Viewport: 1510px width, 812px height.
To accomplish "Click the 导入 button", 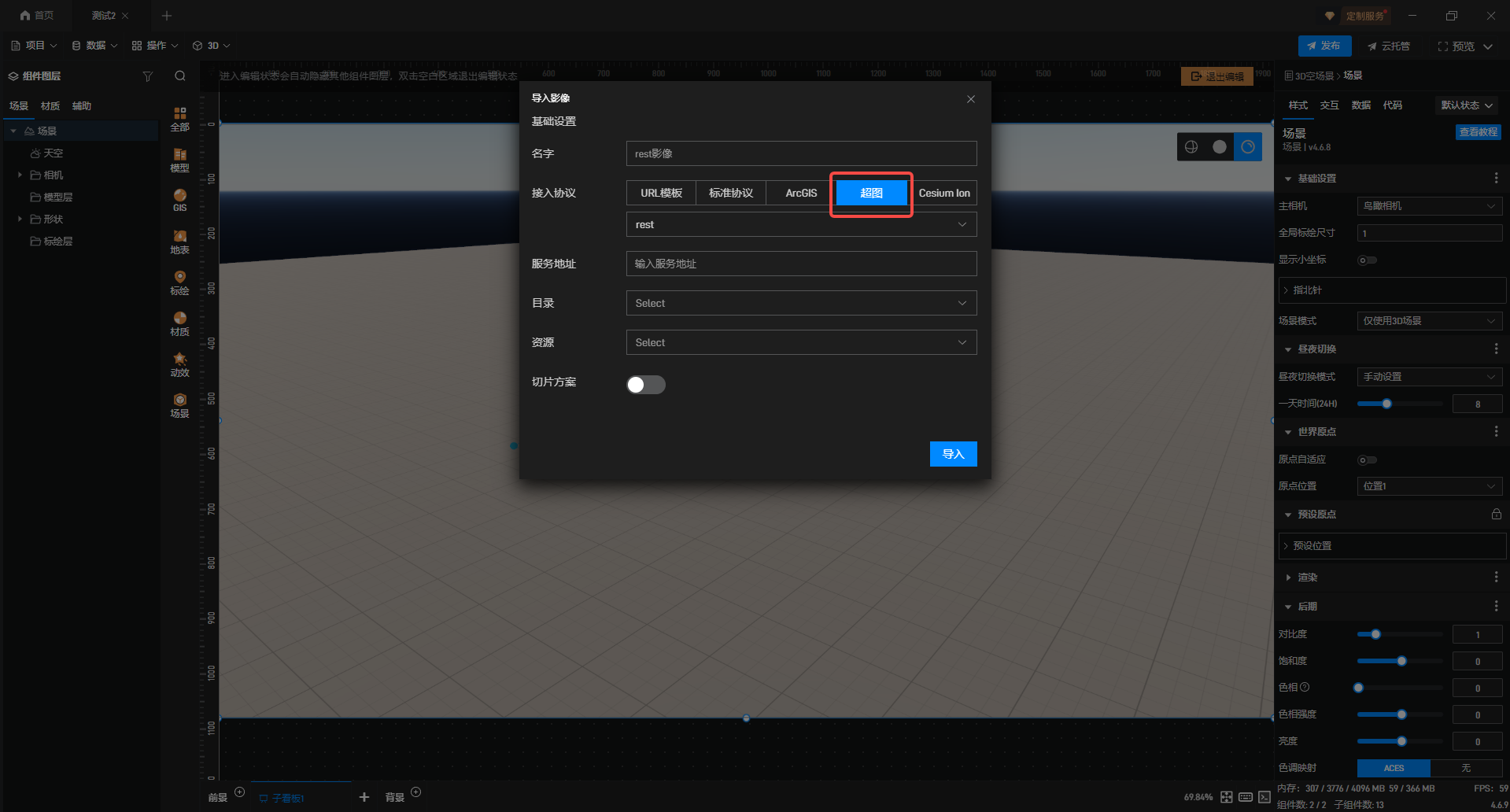I will click(953, 454).
